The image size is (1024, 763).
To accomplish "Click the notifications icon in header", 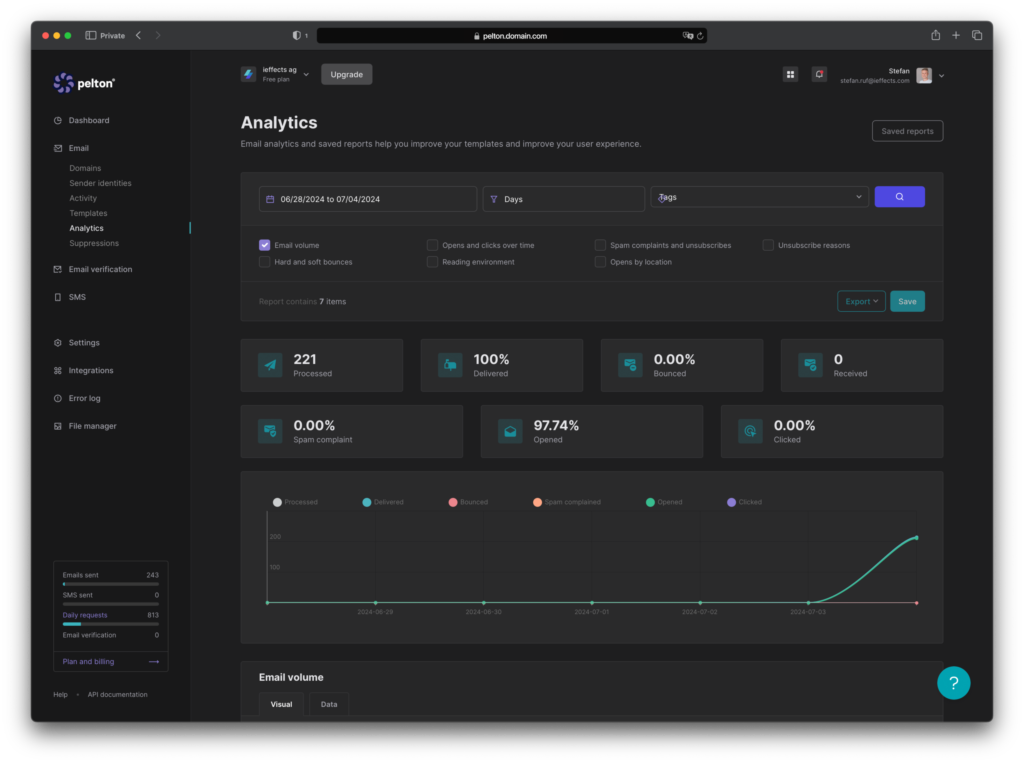I will pos(819,74).
